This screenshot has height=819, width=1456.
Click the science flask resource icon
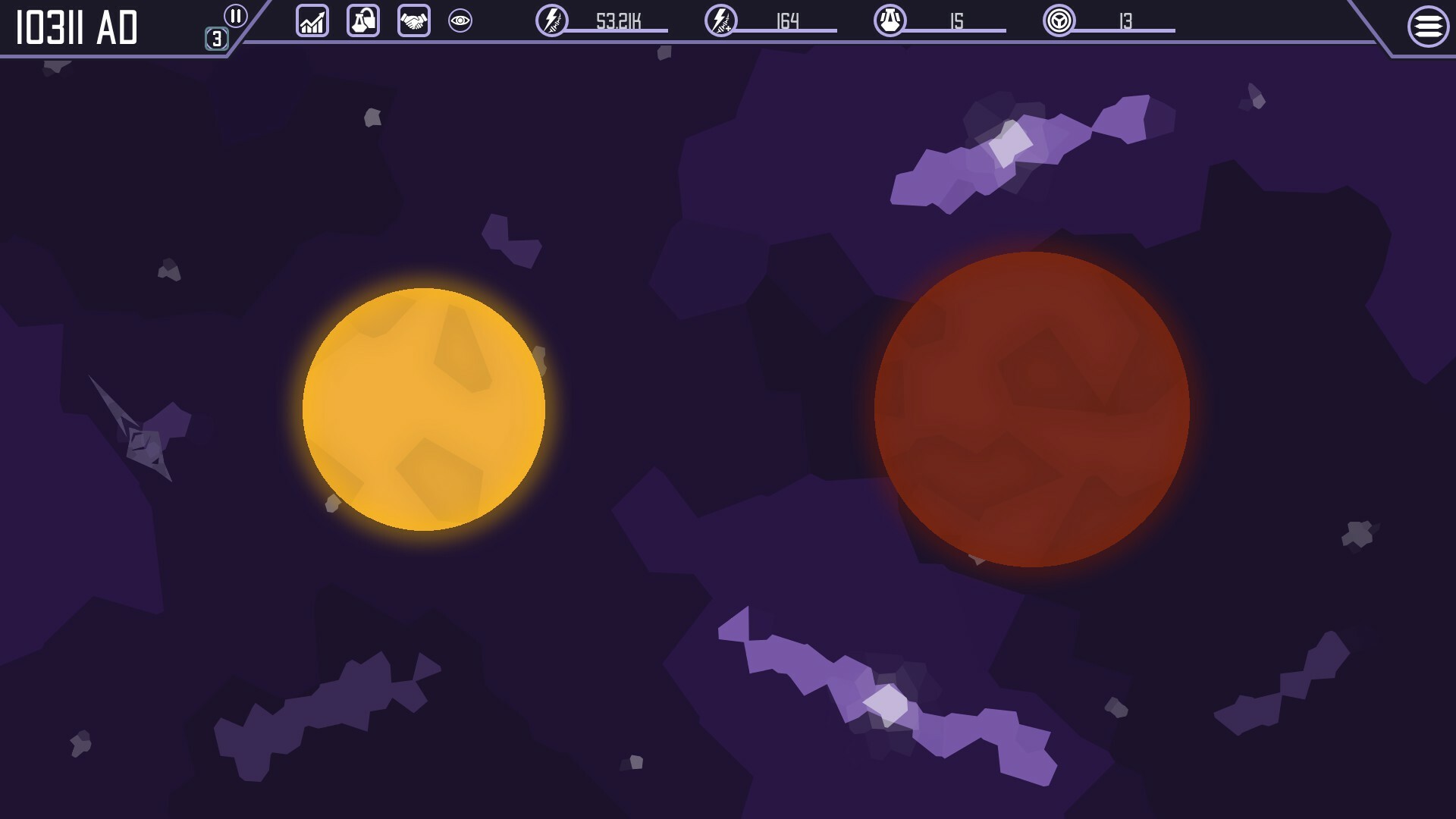click(890, 20)
